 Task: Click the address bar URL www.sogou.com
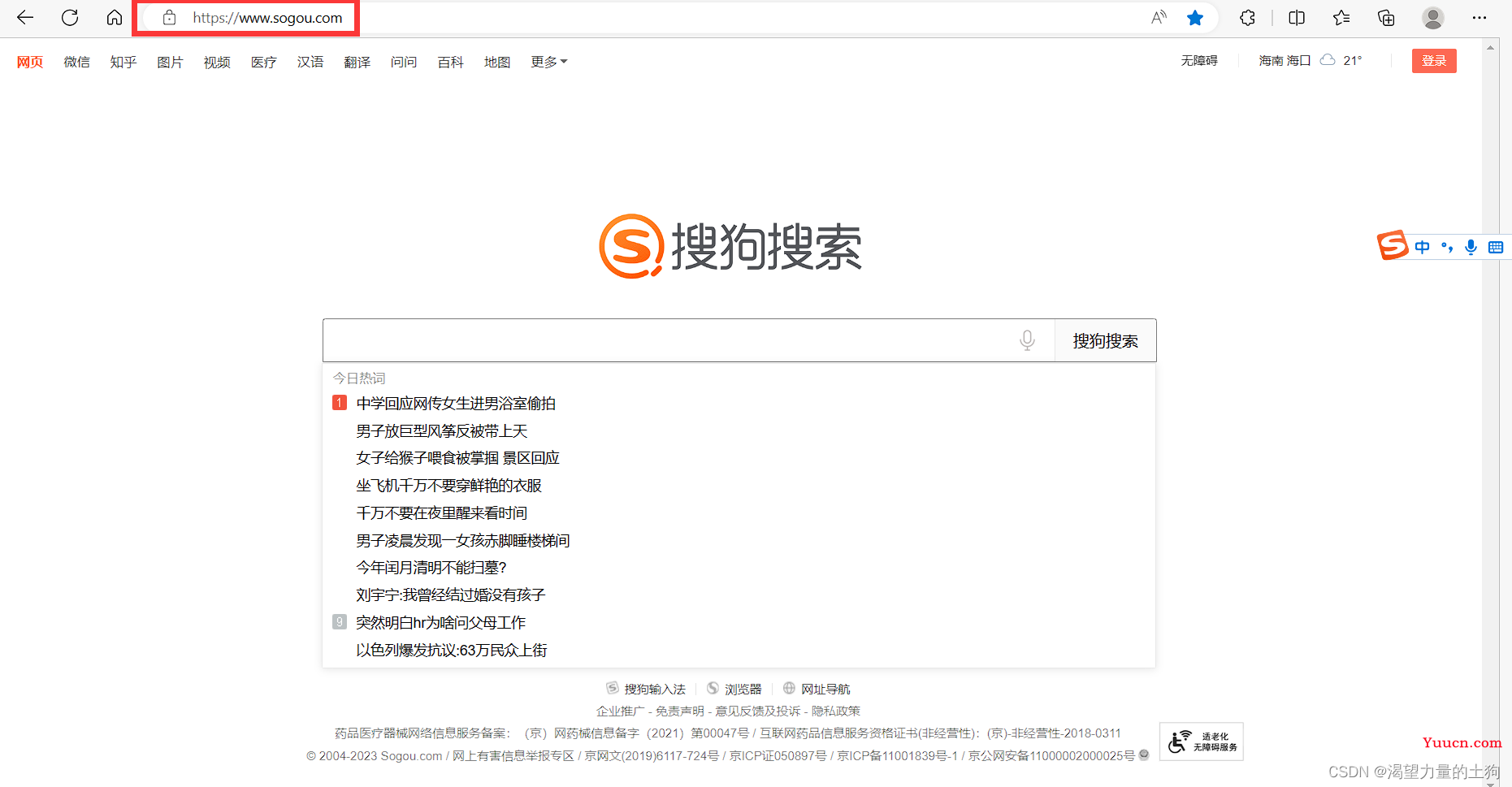267,18
